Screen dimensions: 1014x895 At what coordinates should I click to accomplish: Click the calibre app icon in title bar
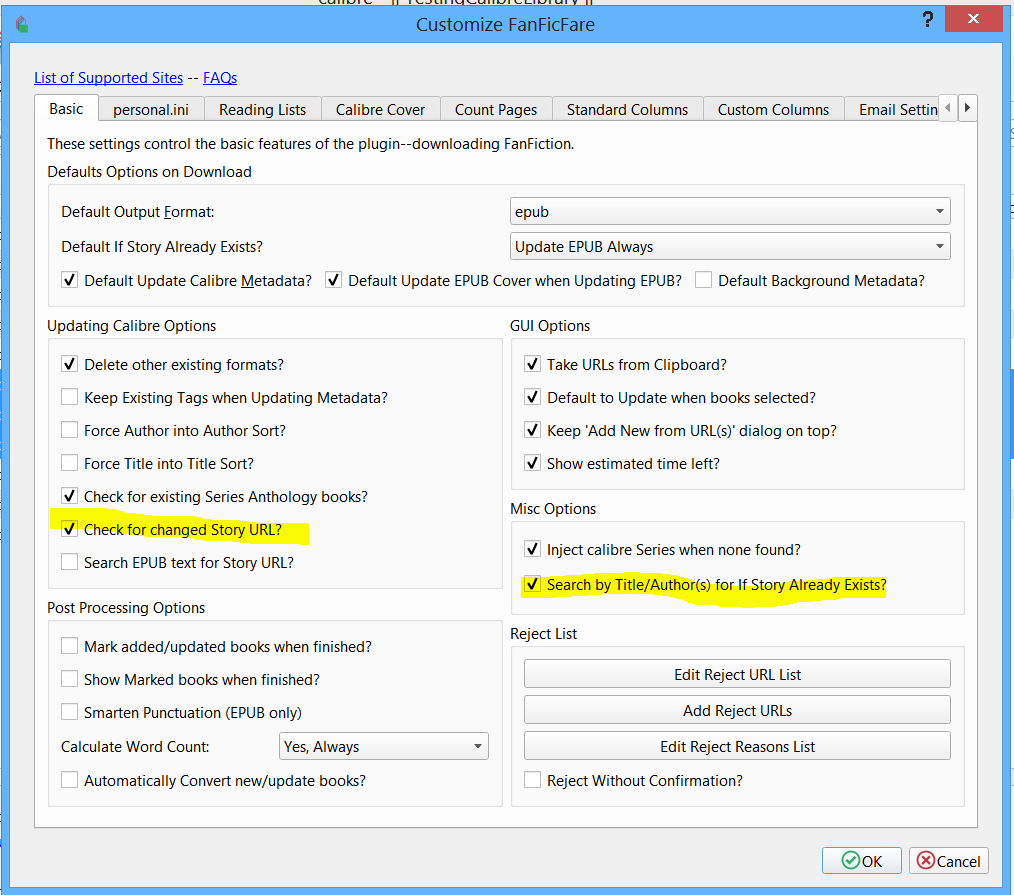(x=22, y=25)
